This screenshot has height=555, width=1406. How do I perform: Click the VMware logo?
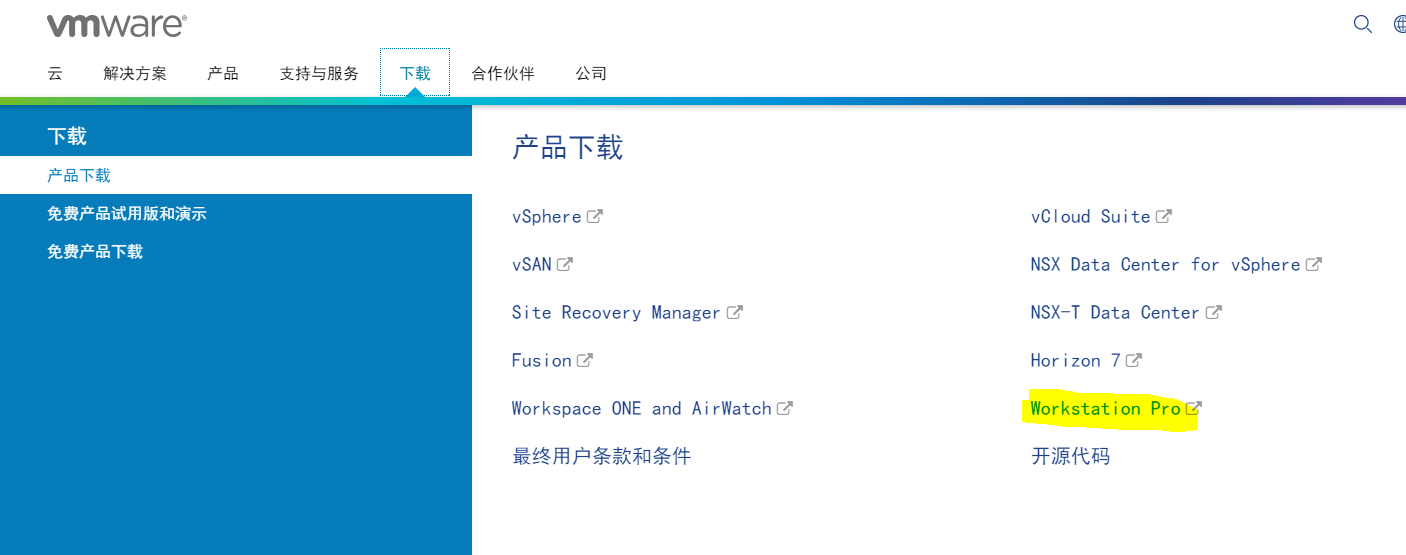[x=116, y=25]
